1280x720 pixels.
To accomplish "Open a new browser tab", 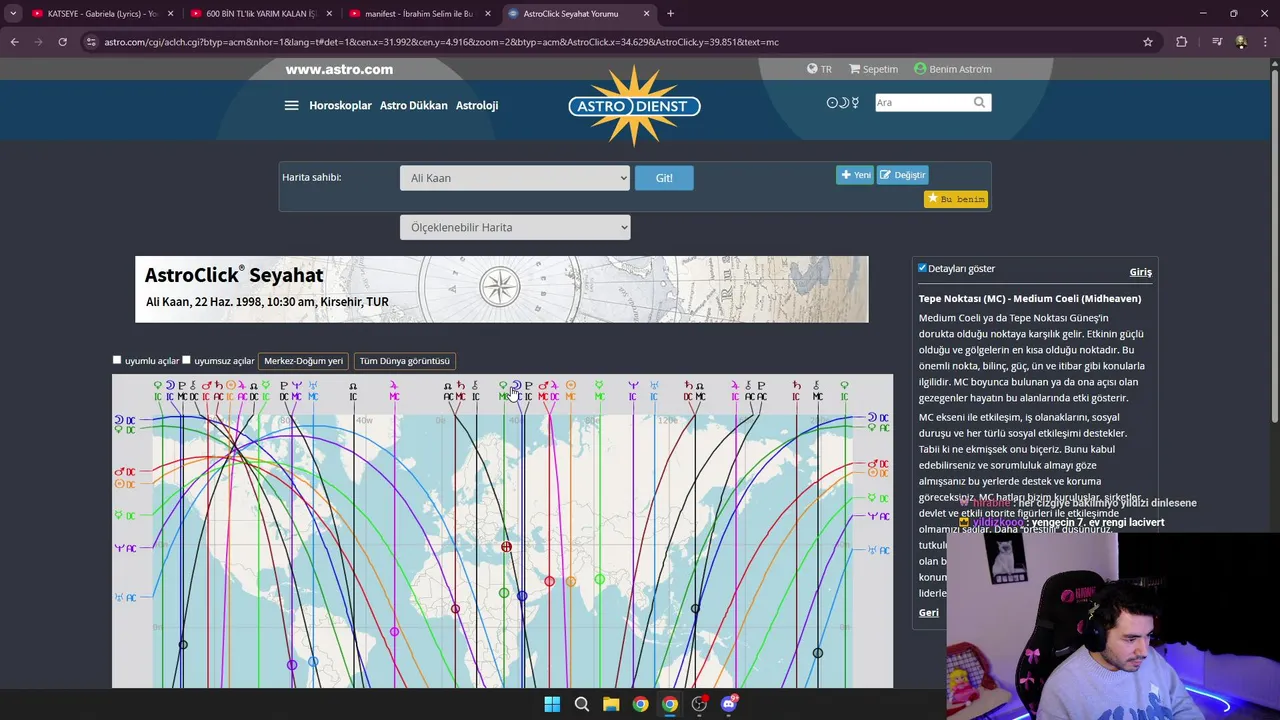I will (x=670, y=13).
